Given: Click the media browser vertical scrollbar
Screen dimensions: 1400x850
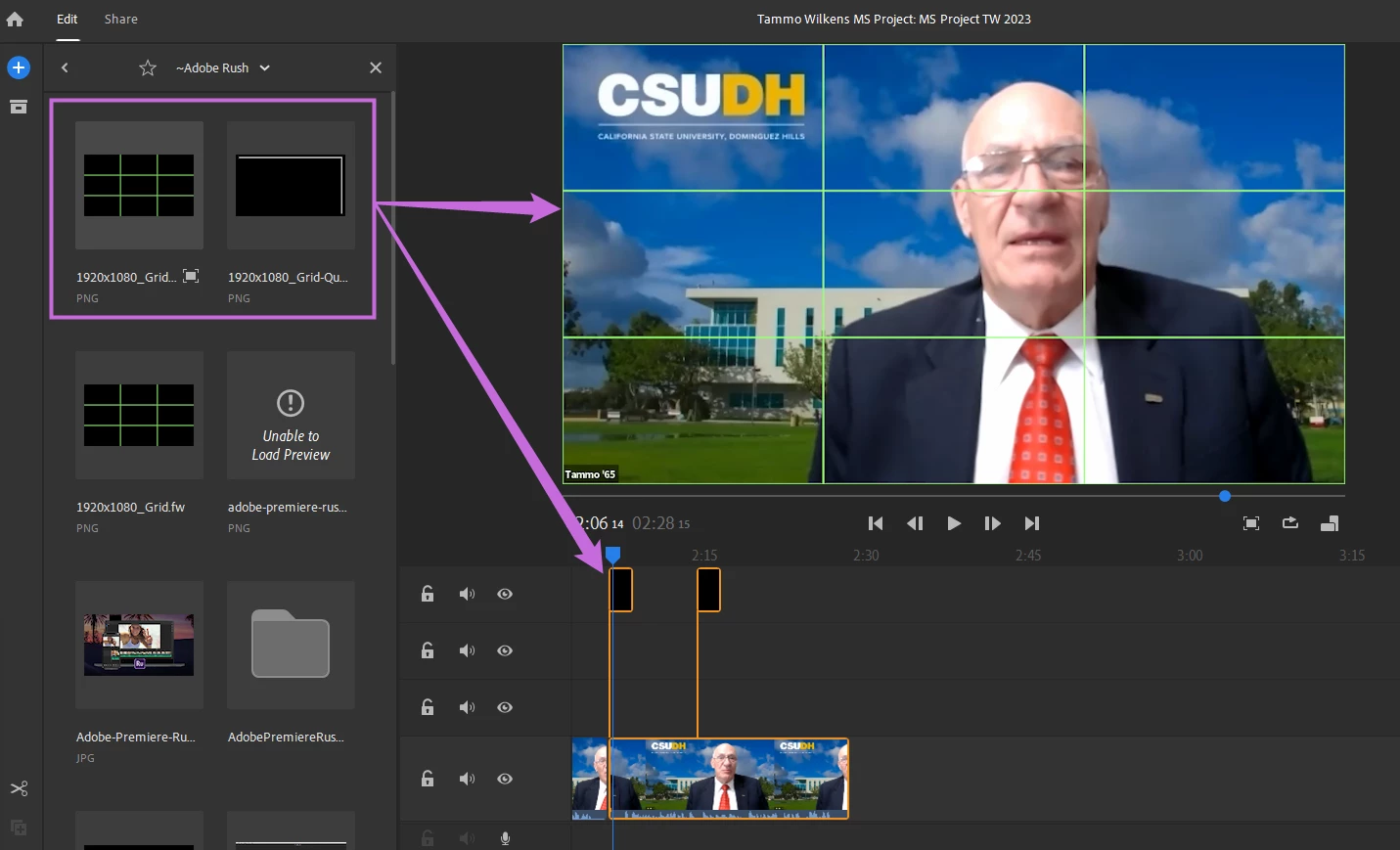Looking at the screenshot, I should [x=393, y=227].
